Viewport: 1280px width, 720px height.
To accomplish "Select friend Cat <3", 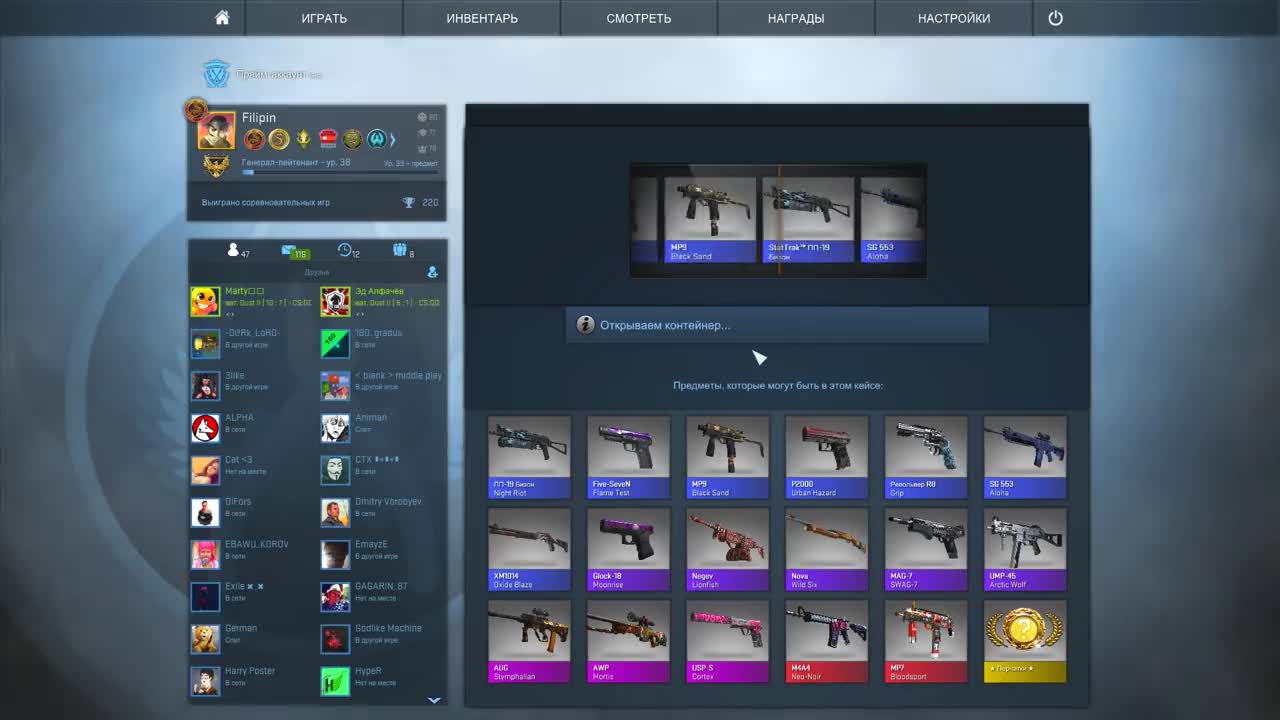I will [x=252, y=470].
